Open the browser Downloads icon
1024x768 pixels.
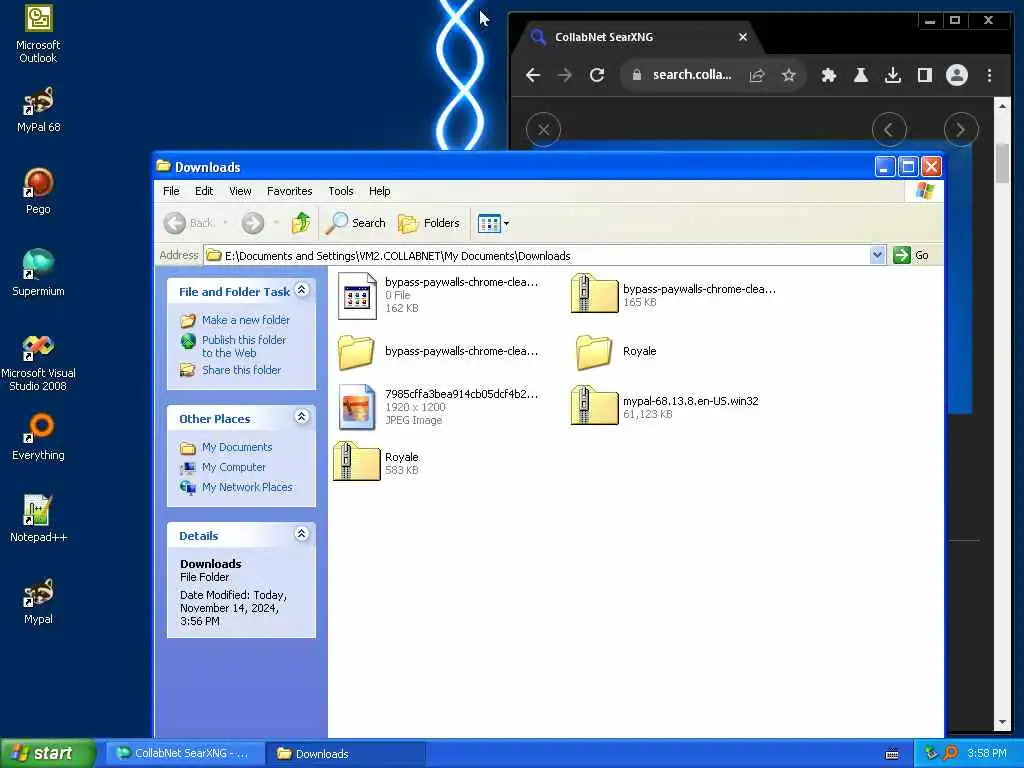[x=893, y=75]
